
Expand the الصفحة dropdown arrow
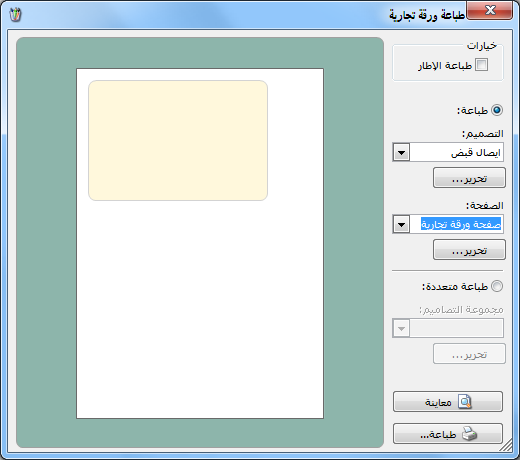(401, 224)
